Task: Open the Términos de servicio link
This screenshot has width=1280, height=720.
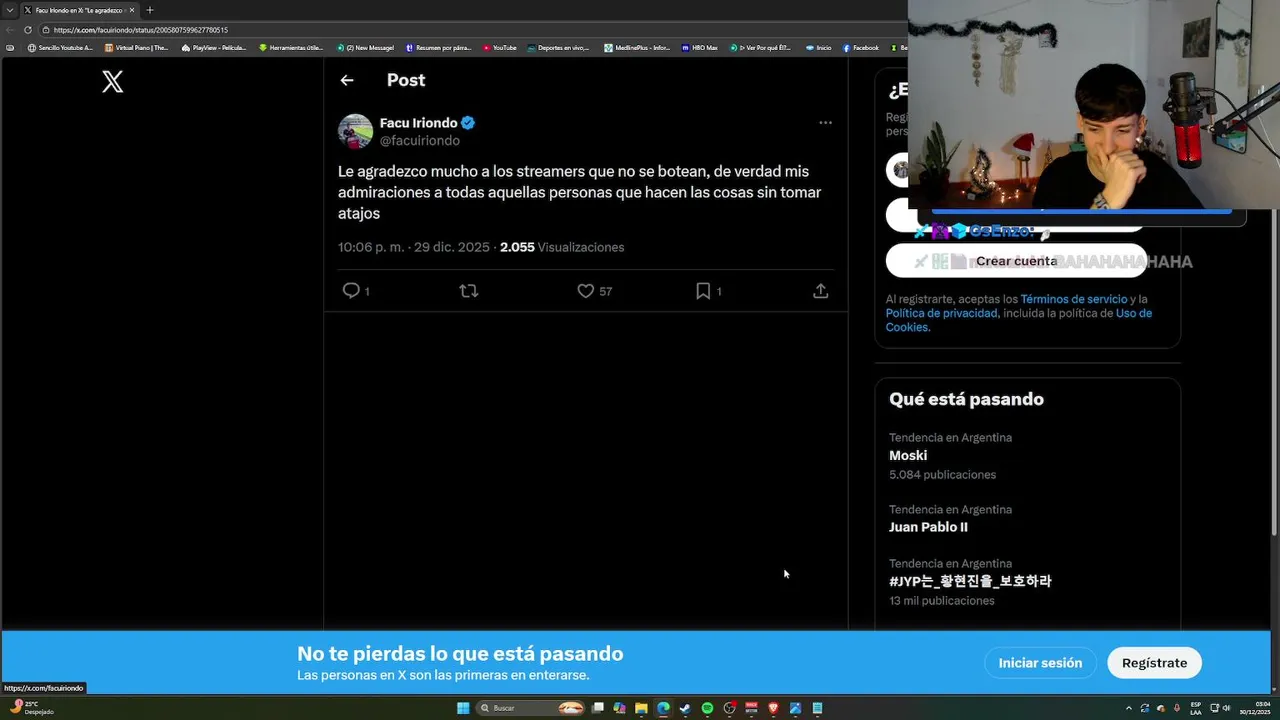Action: coord(1074,299)
